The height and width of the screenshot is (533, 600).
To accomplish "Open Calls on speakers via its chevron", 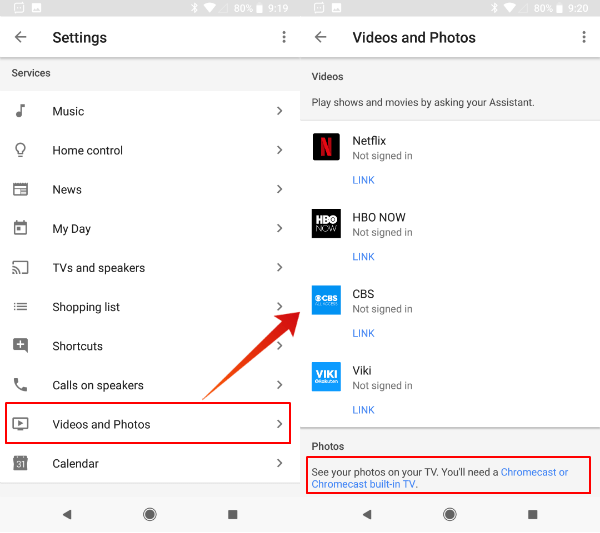I will pos(280,385).
